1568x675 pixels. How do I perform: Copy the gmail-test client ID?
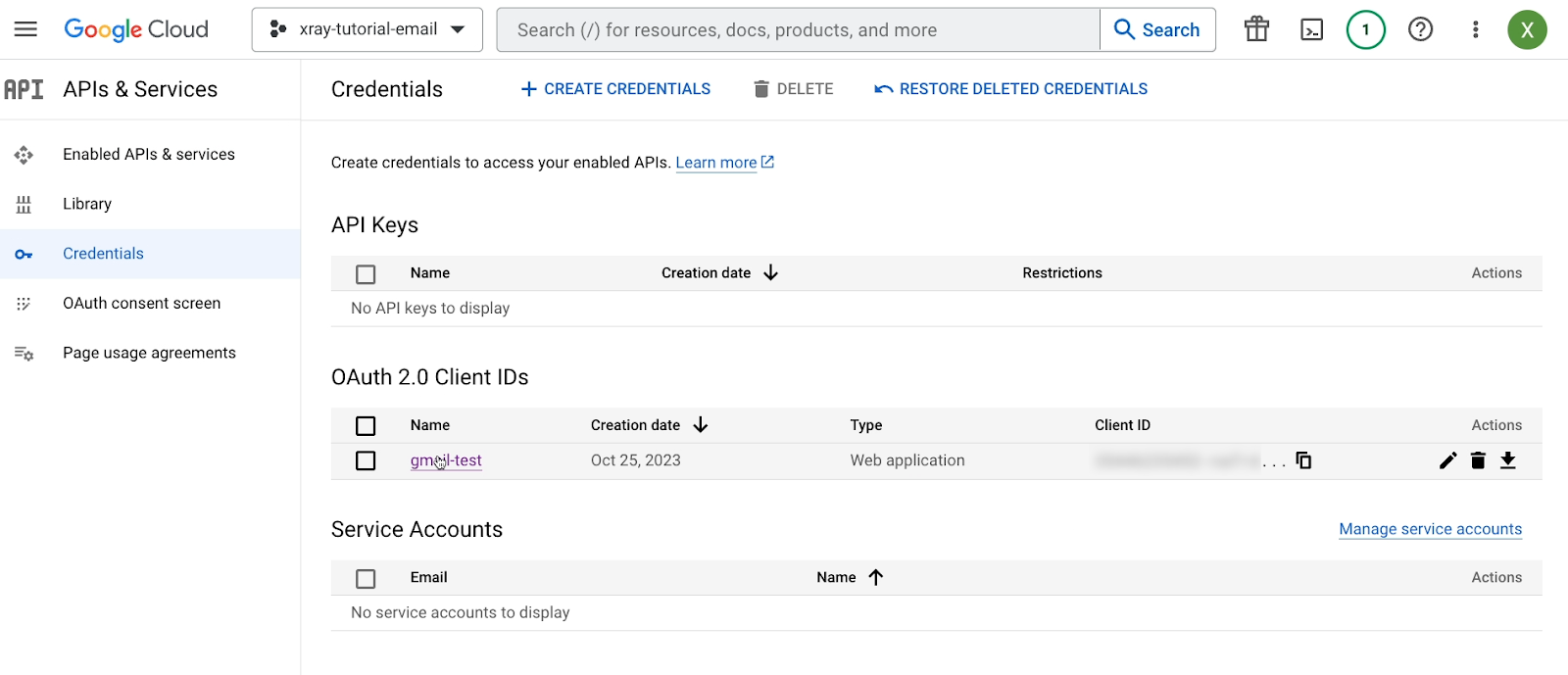click(1303, 460)
